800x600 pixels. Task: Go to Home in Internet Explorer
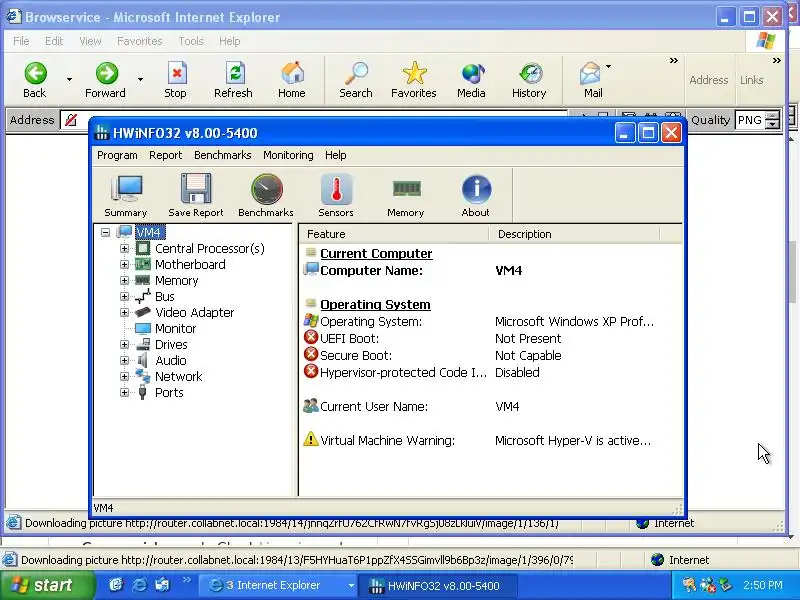(x=292, y=80)
